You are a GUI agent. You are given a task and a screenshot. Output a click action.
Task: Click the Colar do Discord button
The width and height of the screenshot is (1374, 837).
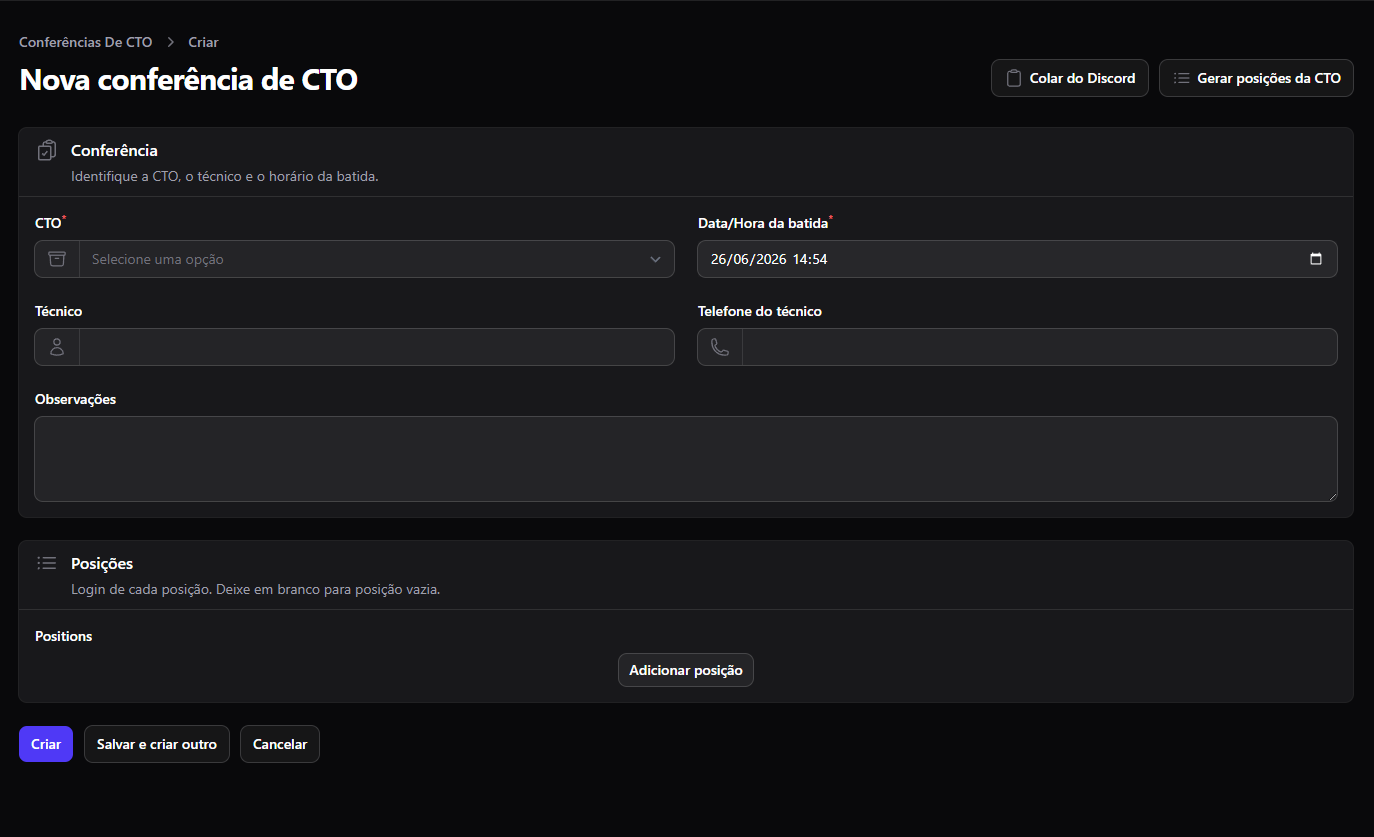tap(1070, 78)
